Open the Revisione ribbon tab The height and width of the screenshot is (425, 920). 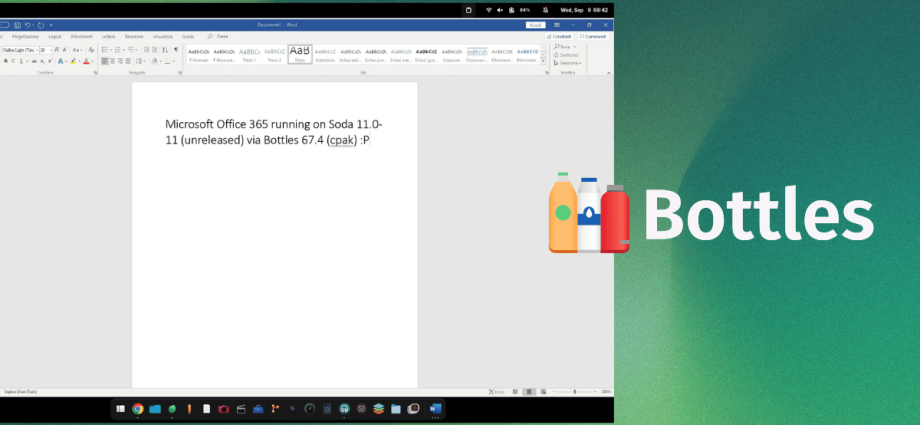[134, 36]
